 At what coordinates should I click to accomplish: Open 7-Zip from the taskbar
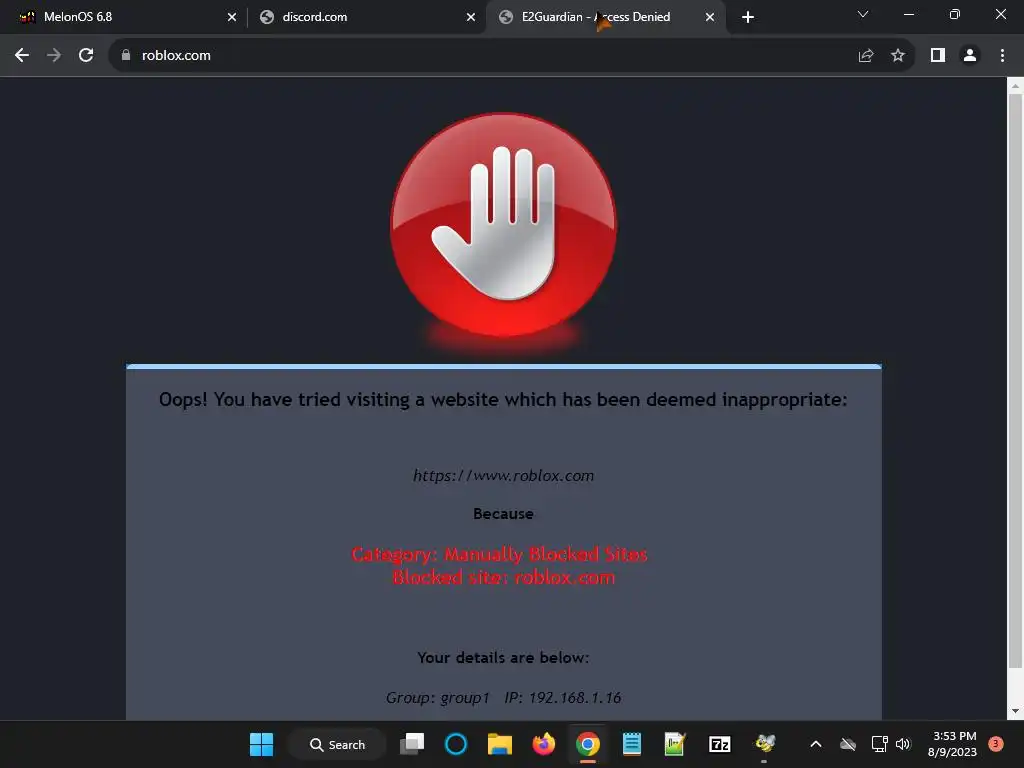(x=720, y=744)
